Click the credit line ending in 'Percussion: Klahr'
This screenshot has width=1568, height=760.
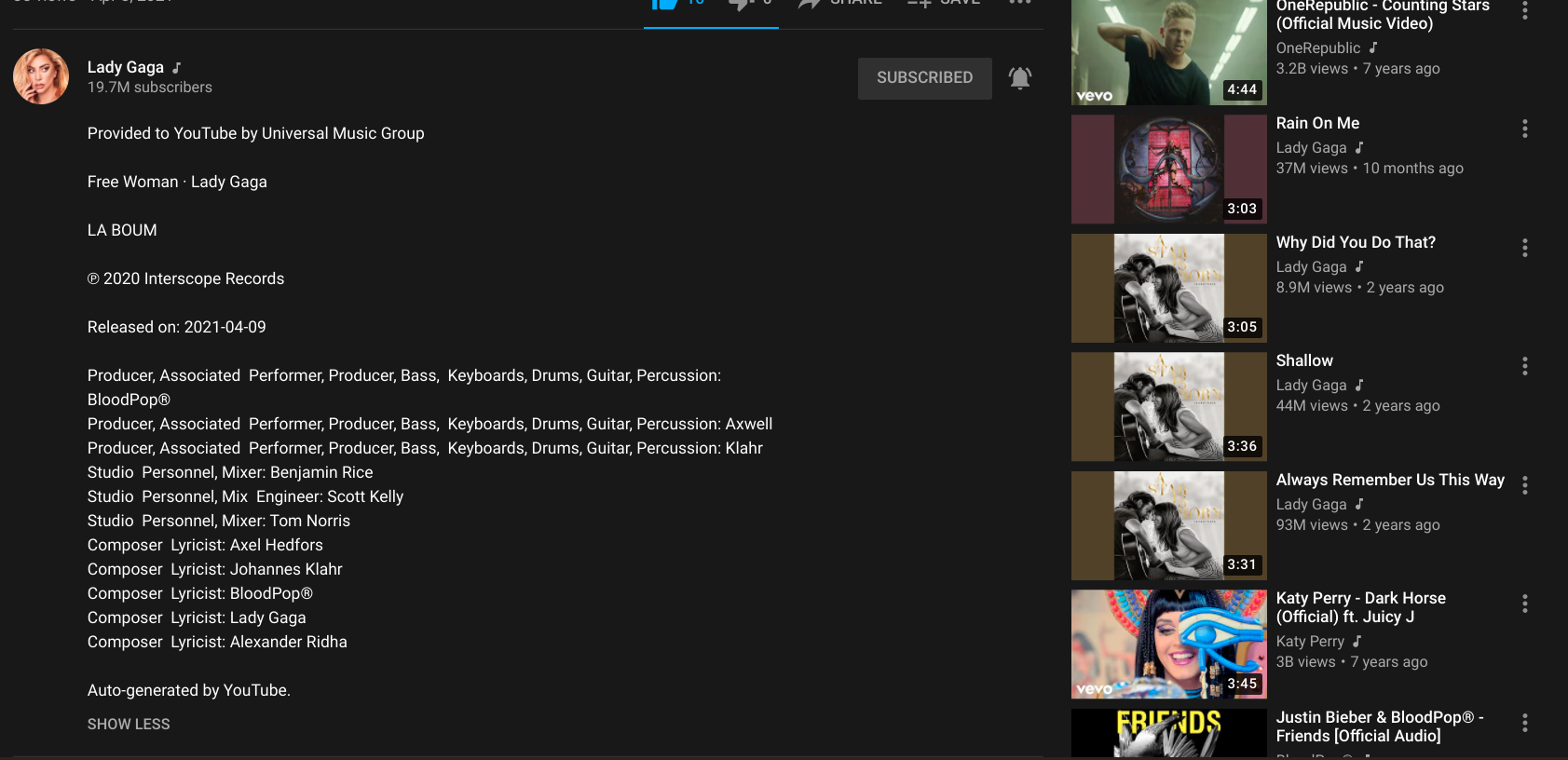[425, 448]
